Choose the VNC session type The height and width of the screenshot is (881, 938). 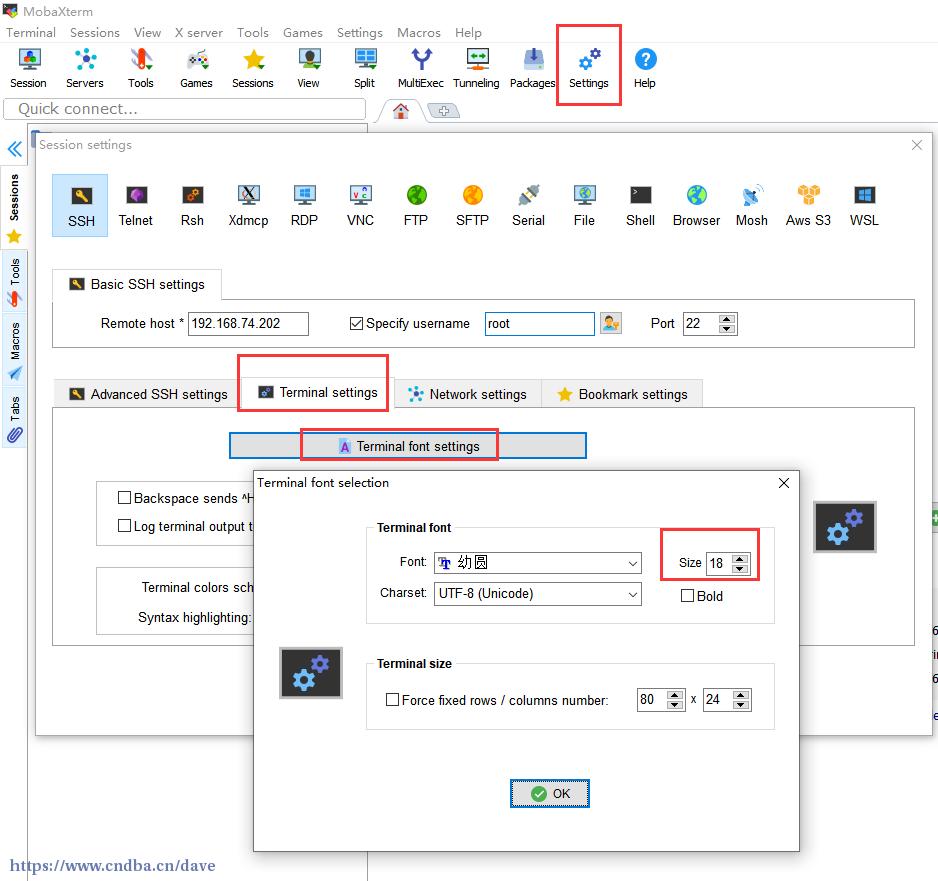click(360, 206)
